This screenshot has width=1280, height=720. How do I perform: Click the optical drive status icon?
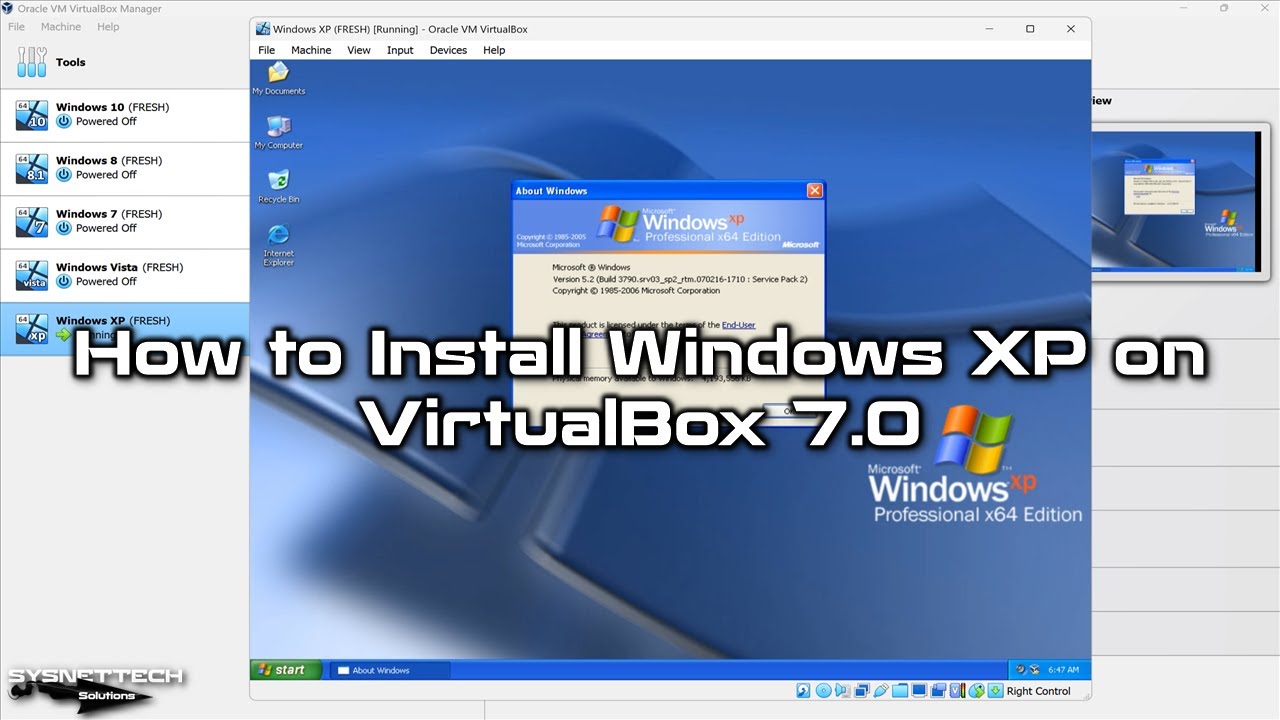(824, 690)
